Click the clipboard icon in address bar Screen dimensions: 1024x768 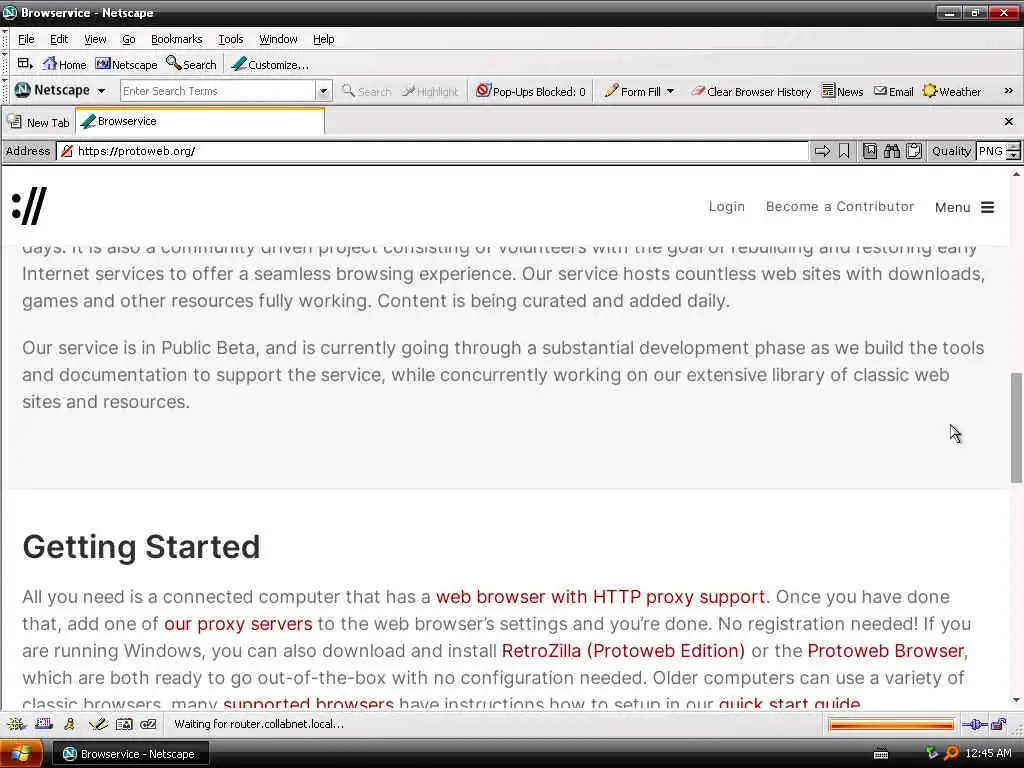pyautogui.click(x=914, y=151)
